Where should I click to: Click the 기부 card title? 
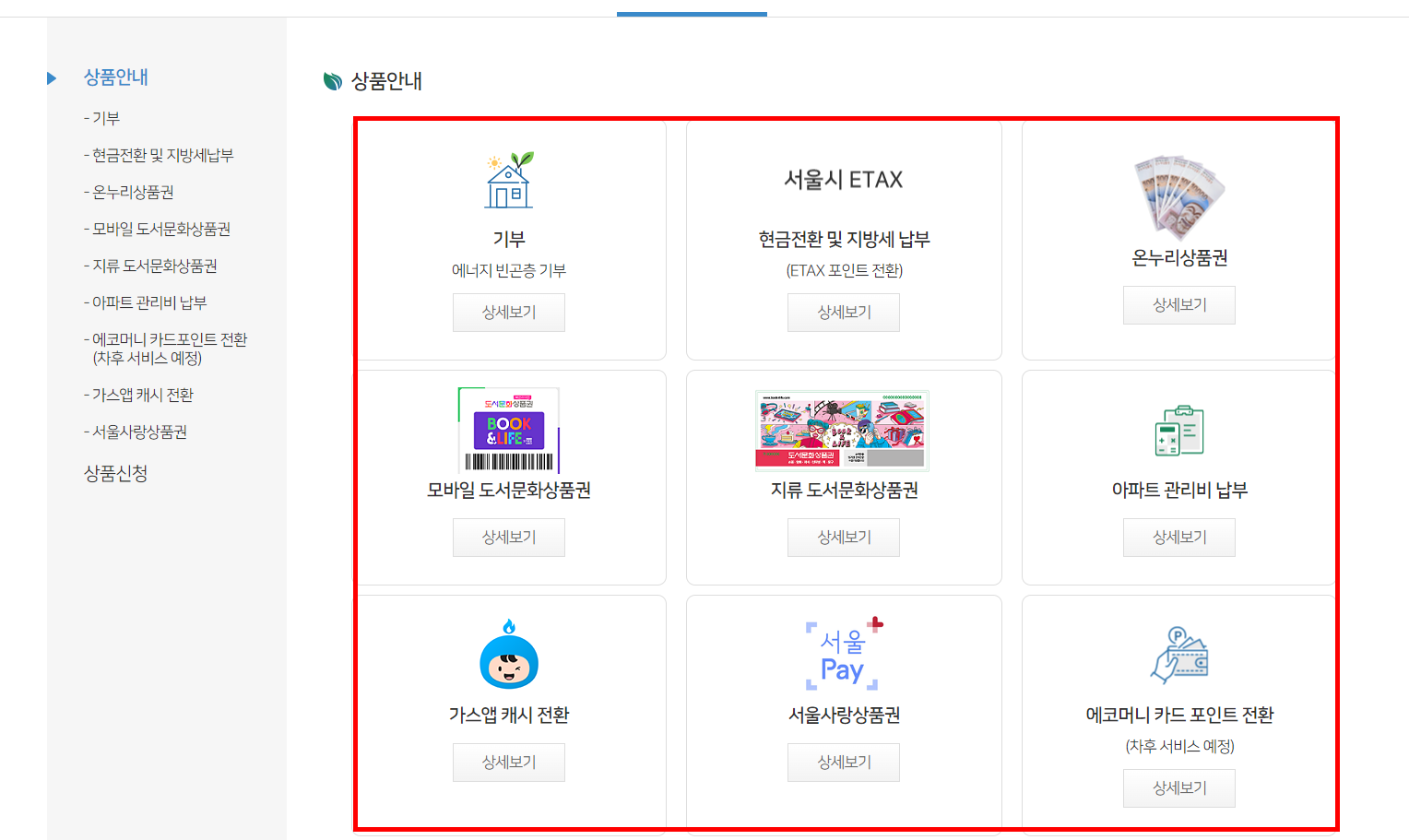(509, 240)
